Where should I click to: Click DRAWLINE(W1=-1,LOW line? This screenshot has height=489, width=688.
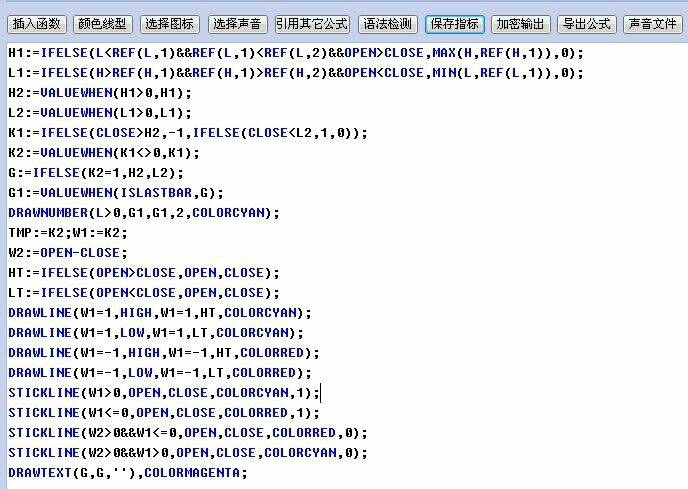pos(160,373)
